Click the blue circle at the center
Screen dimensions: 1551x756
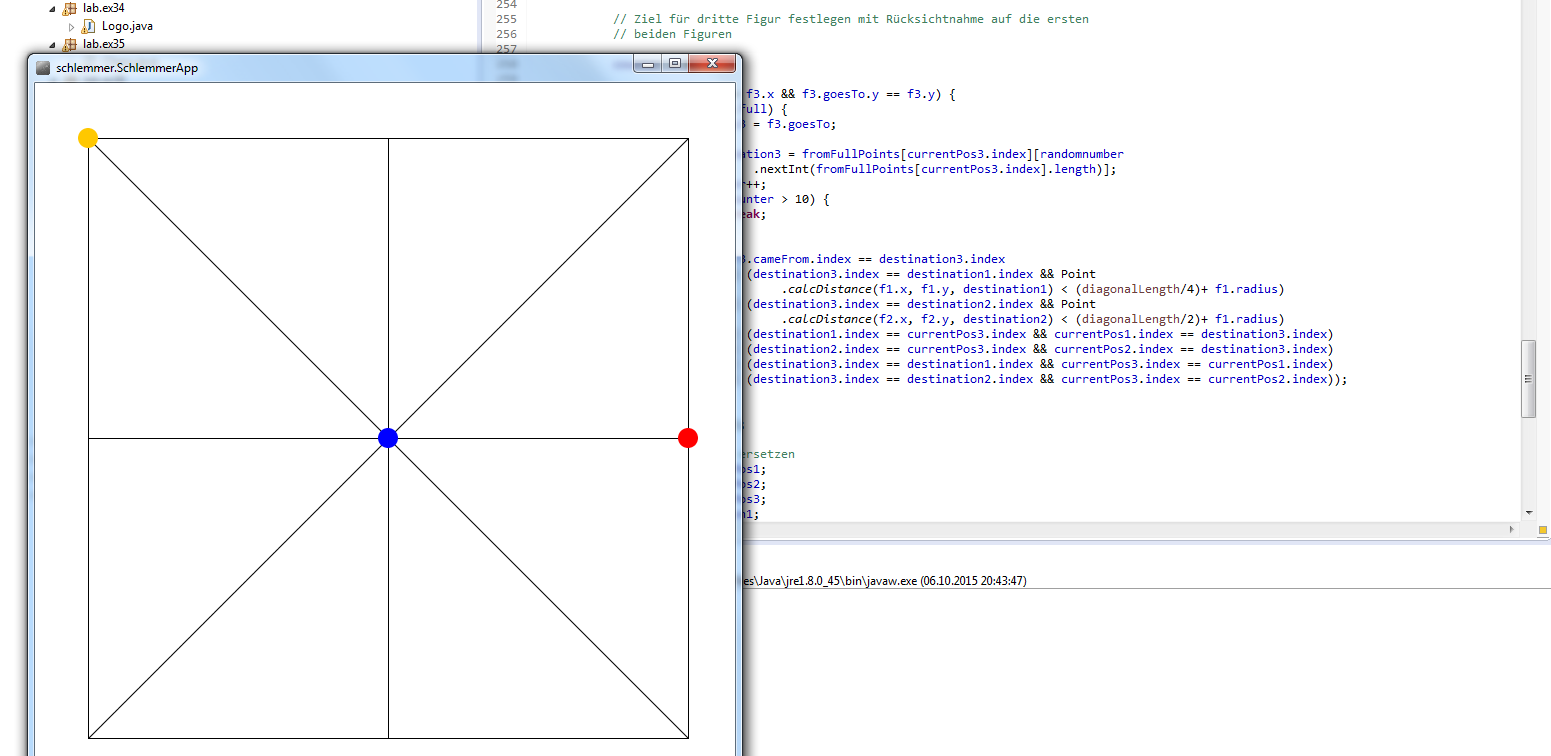click(x=388, y=438)
